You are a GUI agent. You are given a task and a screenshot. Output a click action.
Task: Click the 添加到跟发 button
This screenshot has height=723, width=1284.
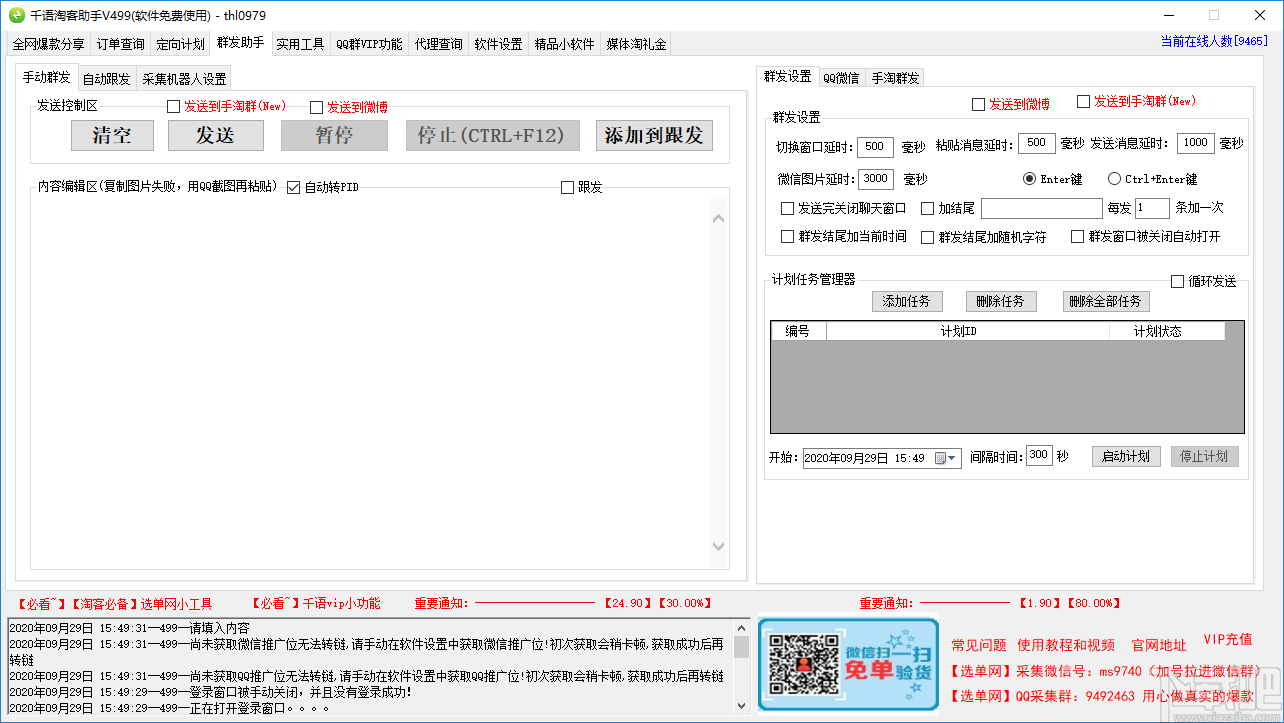tap(654, 136)
